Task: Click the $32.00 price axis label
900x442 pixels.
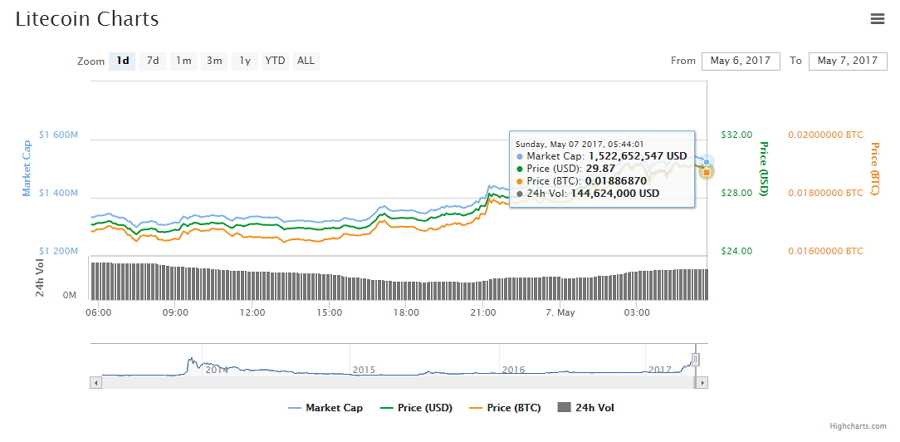Action: [x=736, y=135]
